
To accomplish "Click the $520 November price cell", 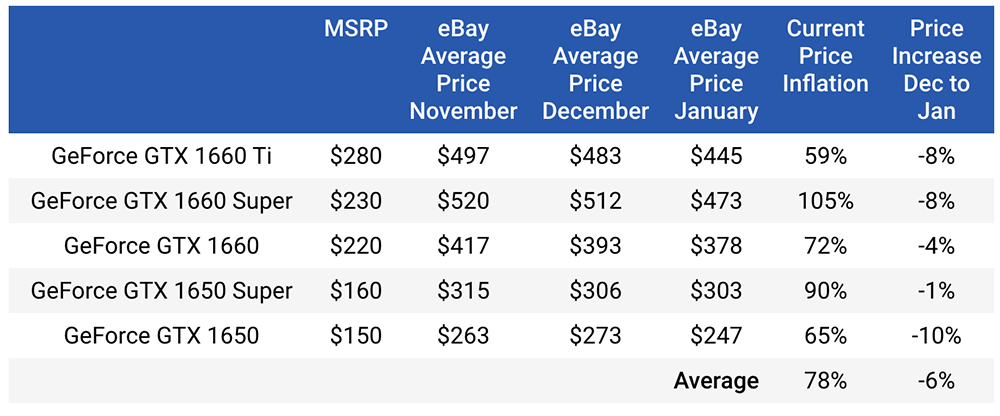I will pos(463,201).
